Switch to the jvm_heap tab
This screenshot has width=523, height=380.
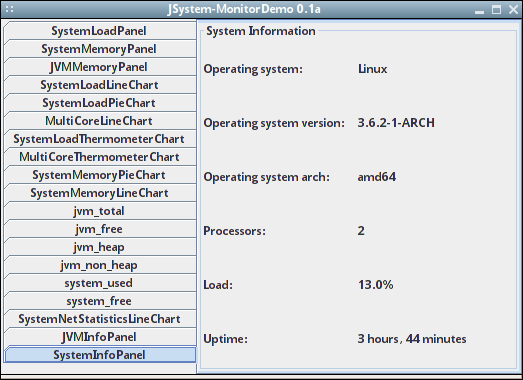pos(100,247)
